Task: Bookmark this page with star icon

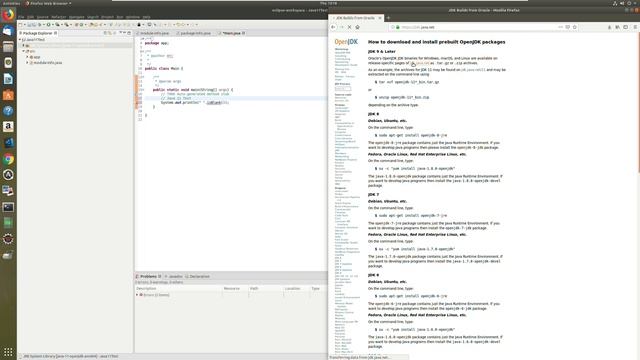Action: [x=575, y=27]
